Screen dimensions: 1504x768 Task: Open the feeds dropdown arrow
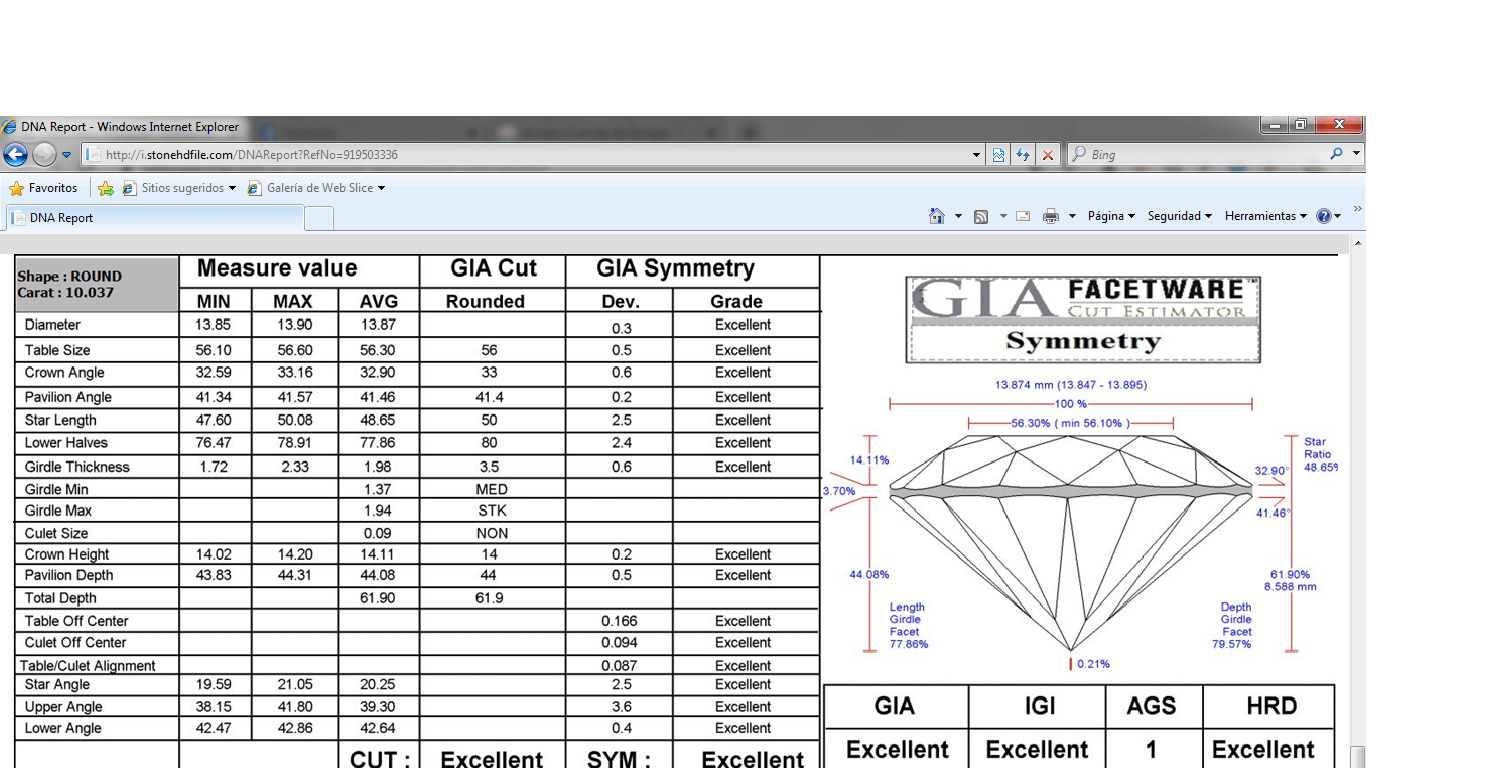click(x=1003, y=216)
